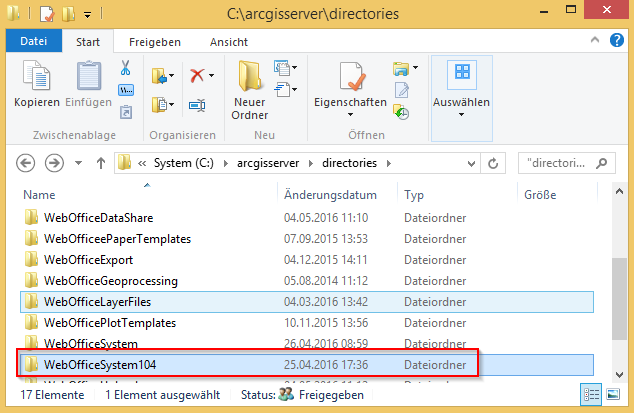Select the Start ribbon tab
The height and width of the screenshot is (413, 634).
tap(88, 42)
